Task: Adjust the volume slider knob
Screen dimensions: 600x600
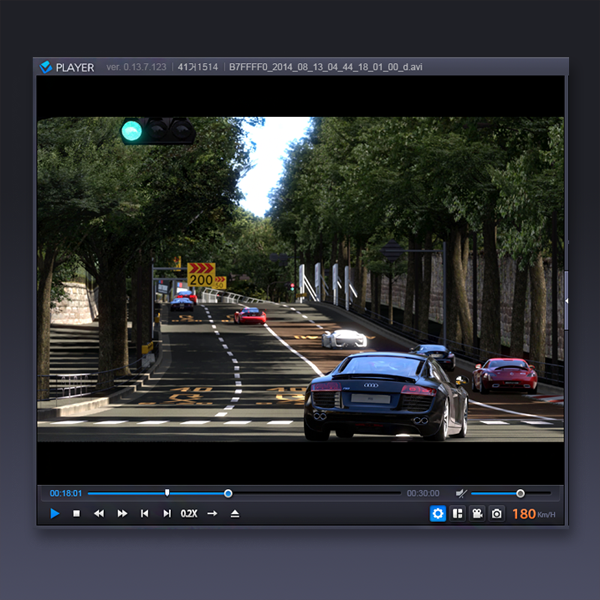Action: (520, 494)
